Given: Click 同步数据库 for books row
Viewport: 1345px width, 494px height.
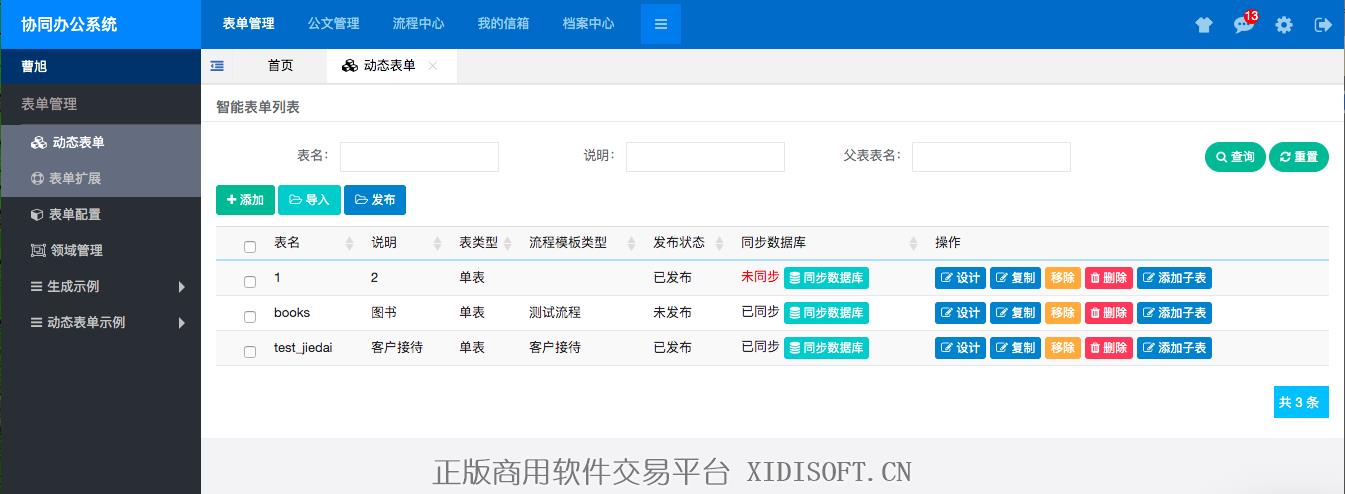Looking at the screenshot, I should 826,313.
